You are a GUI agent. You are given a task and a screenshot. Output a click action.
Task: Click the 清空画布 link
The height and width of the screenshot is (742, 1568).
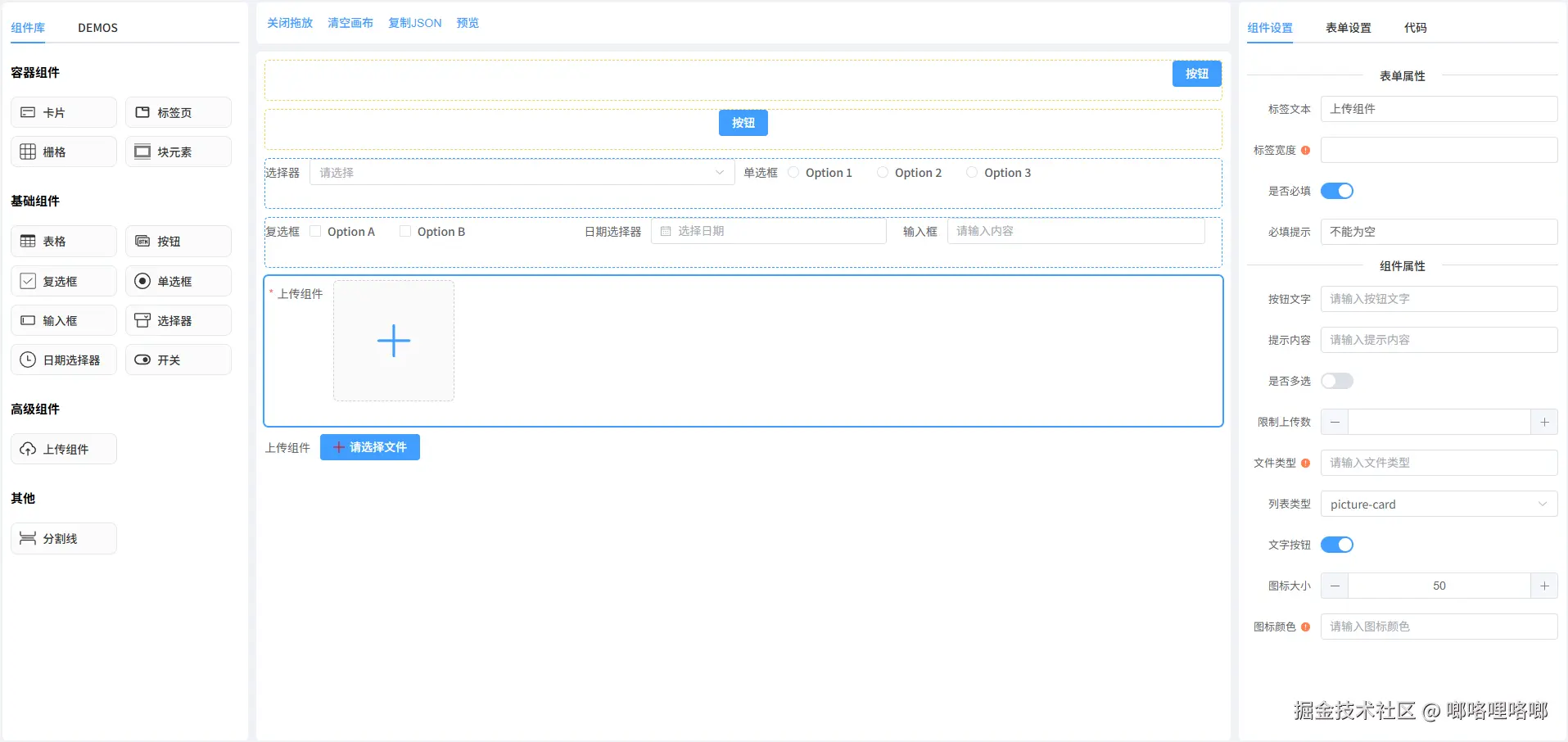click(x=350, y=23)
